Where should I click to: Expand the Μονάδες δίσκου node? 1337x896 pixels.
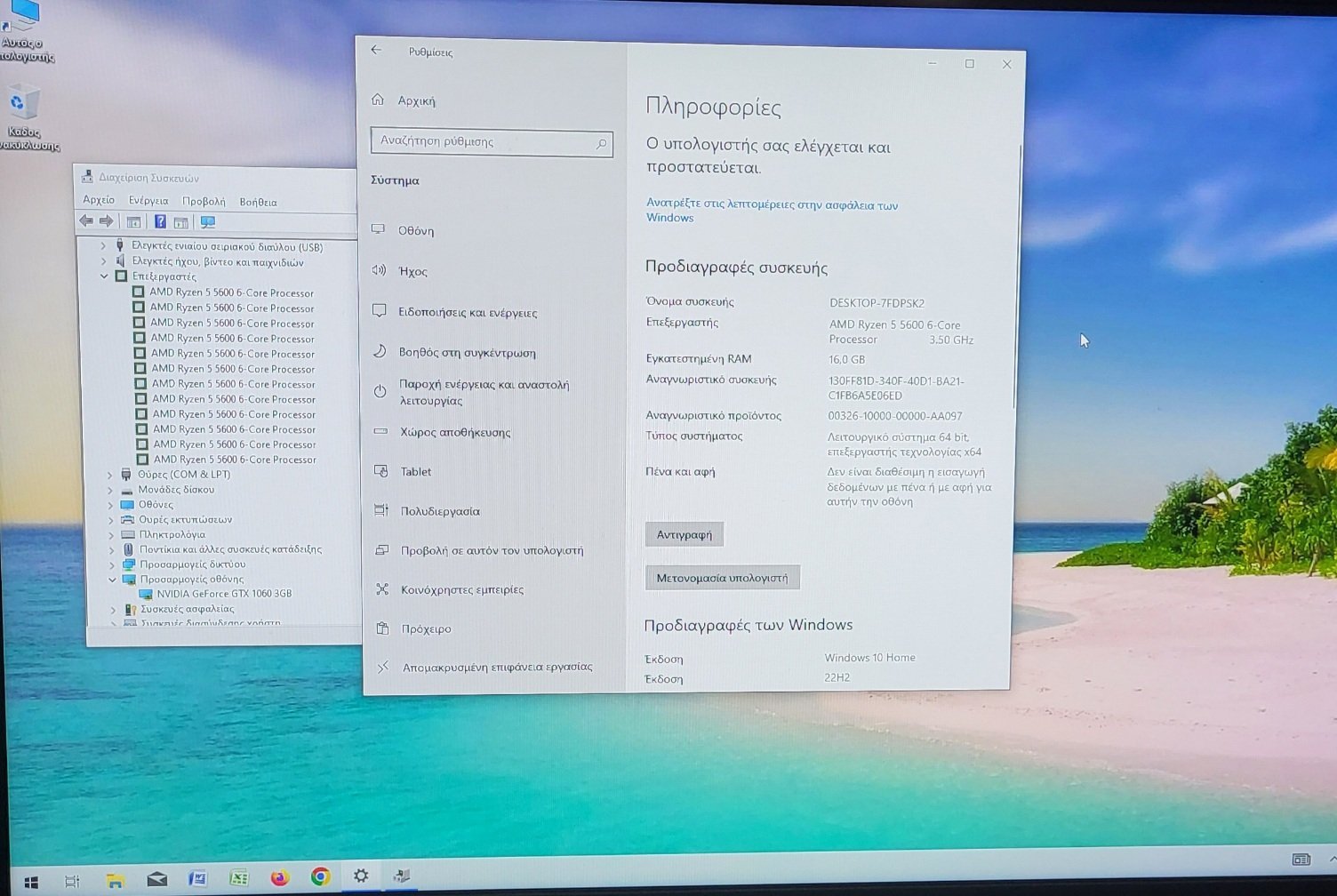110,490
